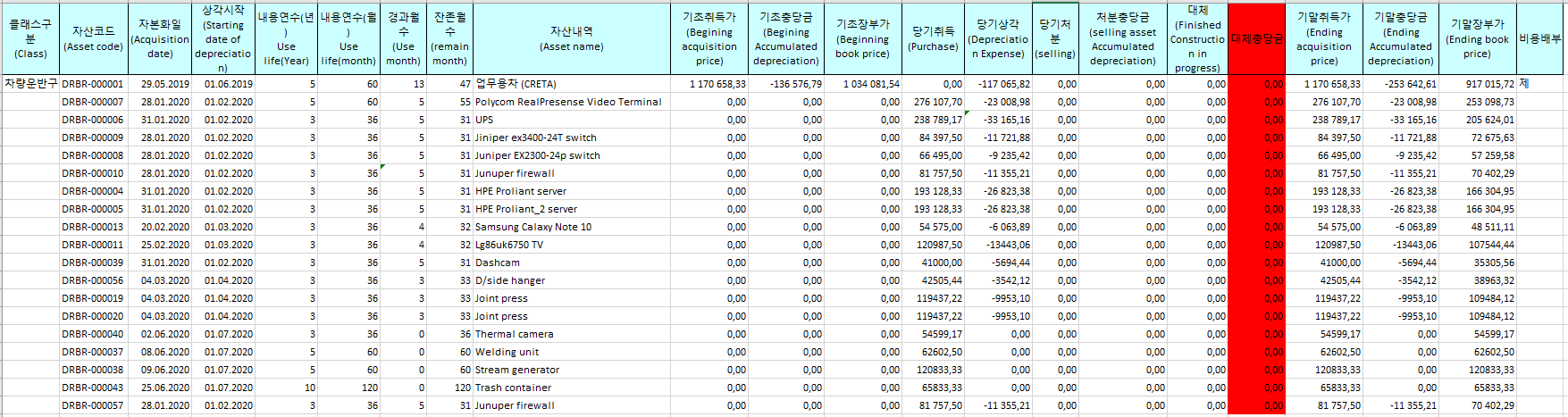The image size is (1568, 417).
Task: Select the 당기처분 (selling) header cell
Action: tap(1055, 38)
